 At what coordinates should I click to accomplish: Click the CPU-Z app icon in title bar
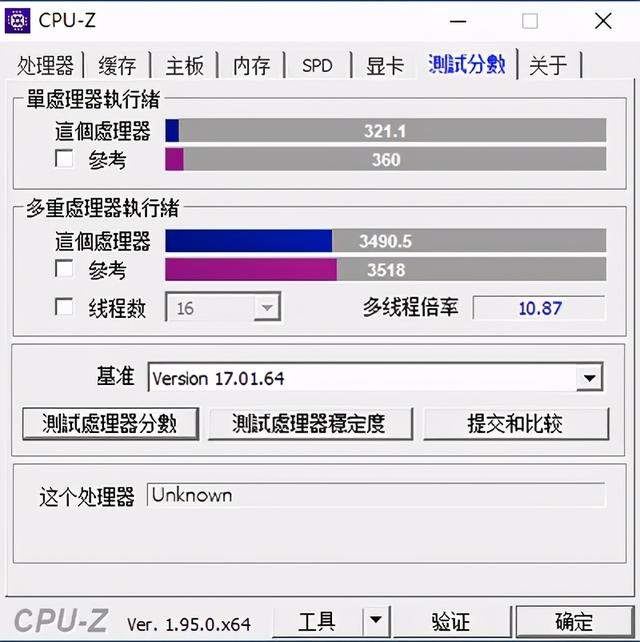tap(17, 20)
